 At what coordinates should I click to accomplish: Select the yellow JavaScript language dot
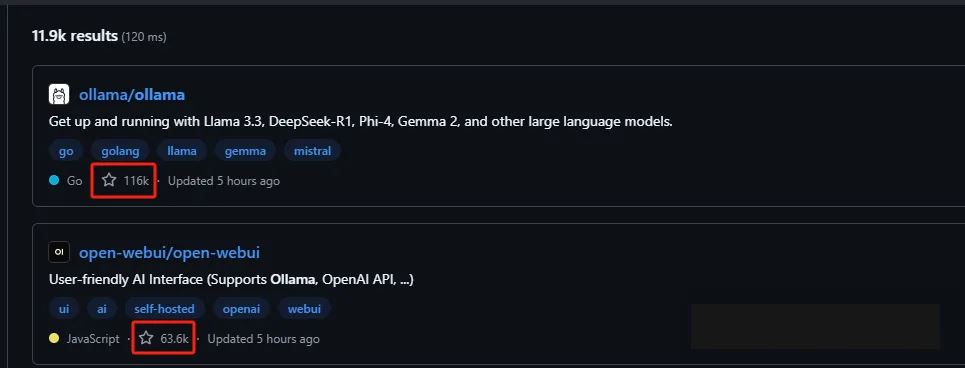click(x=54, y=338)
